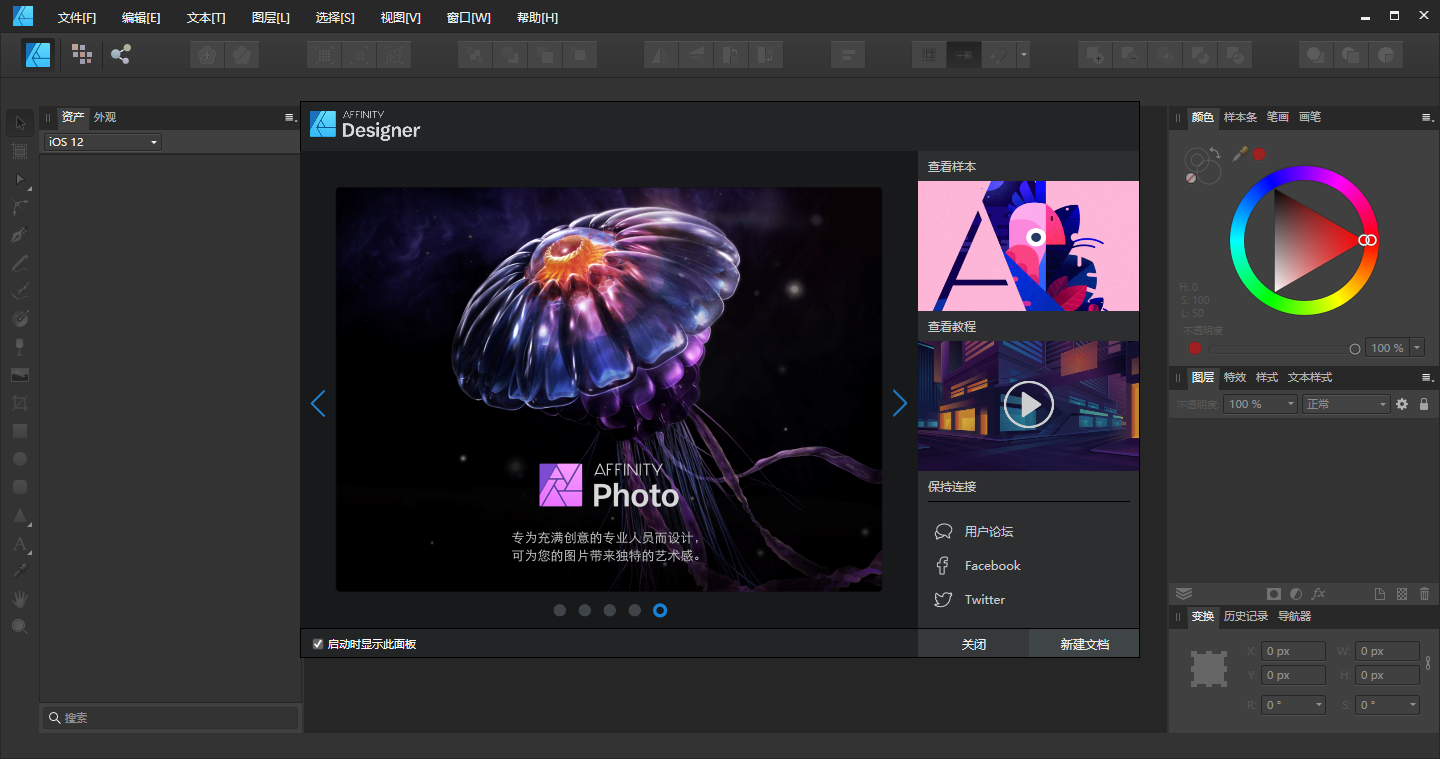Toggle the layer lock icon
The height and width of the screenshot is (759, 1440).
point(1424,404)
